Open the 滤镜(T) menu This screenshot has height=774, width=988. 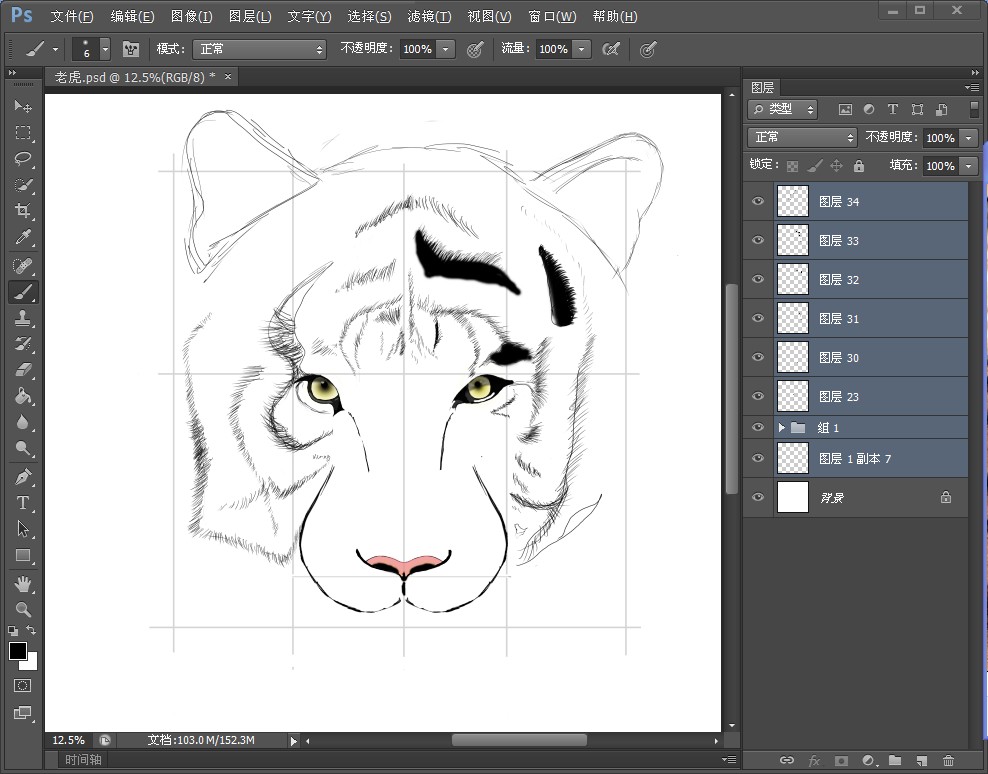coord(429,17)
